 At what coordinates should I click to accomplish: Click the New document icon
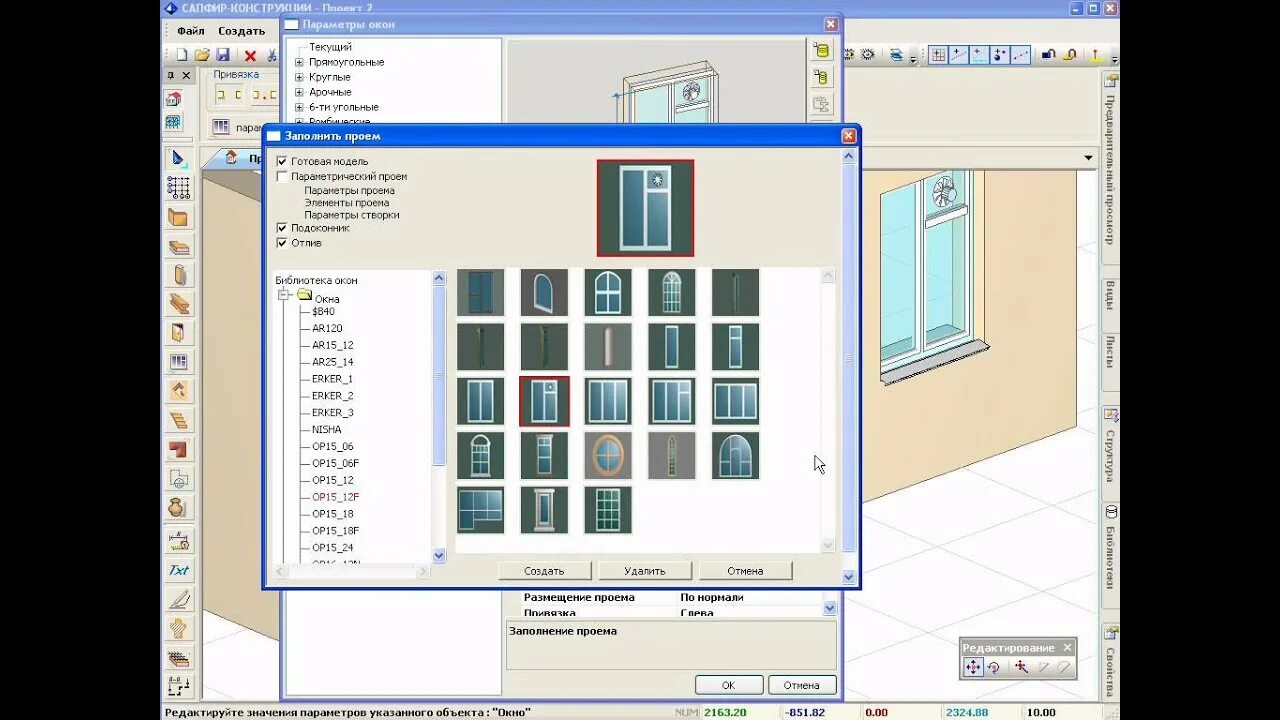pyautogui.click(x=182, y=55)
